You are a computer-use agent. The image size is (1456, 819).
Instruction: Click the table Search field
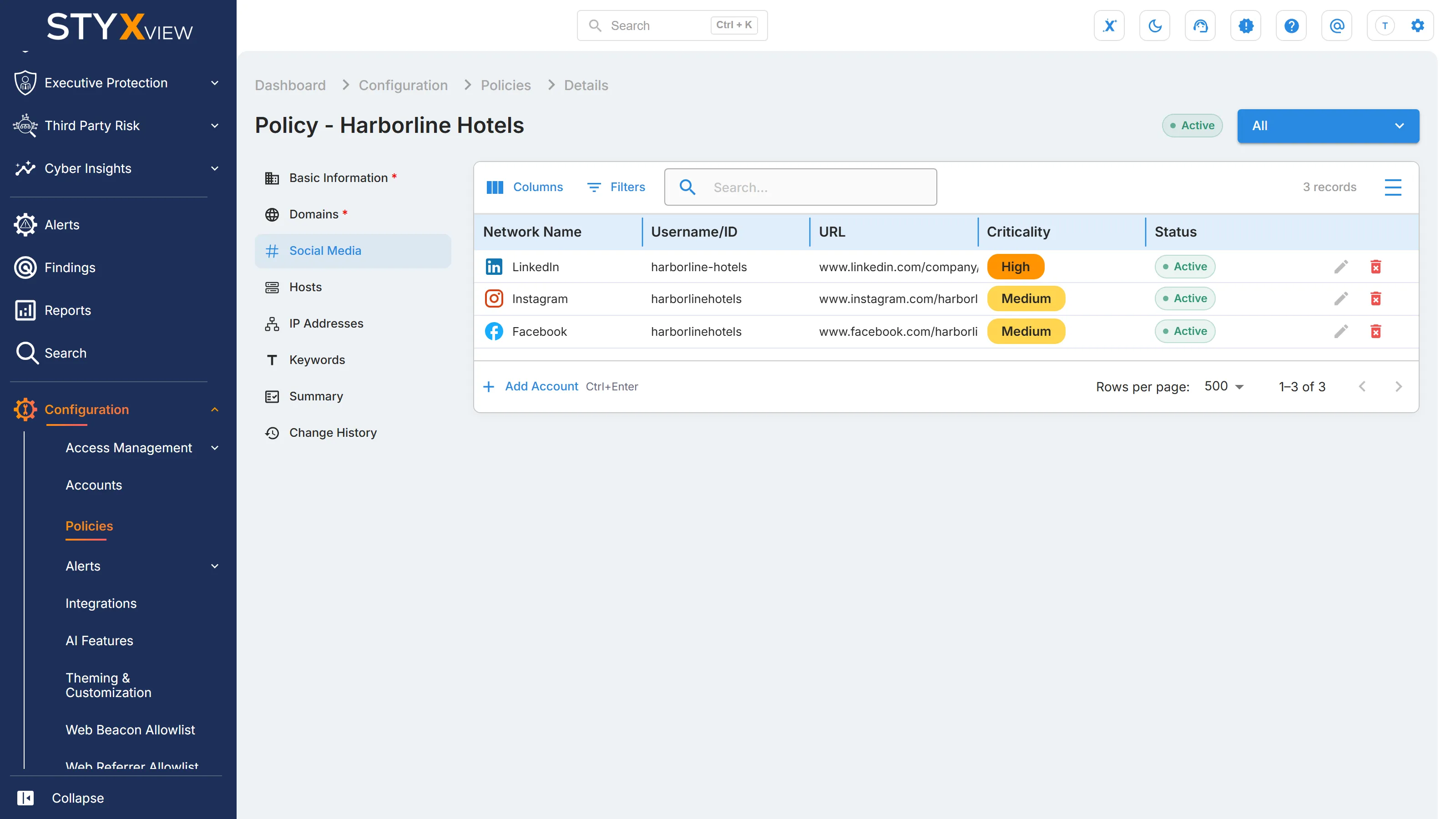800,187
